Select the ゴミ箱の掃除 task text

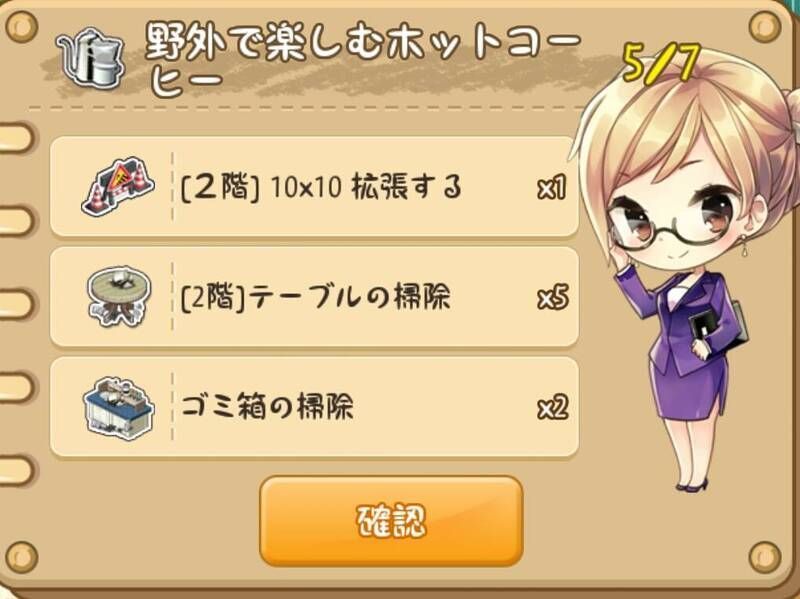point(267,407)
